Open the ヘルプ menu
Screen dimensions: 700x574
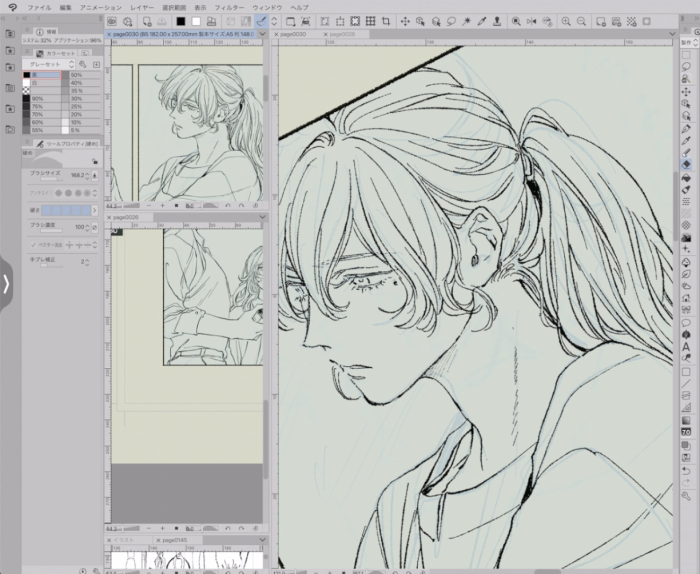point(299,8)
